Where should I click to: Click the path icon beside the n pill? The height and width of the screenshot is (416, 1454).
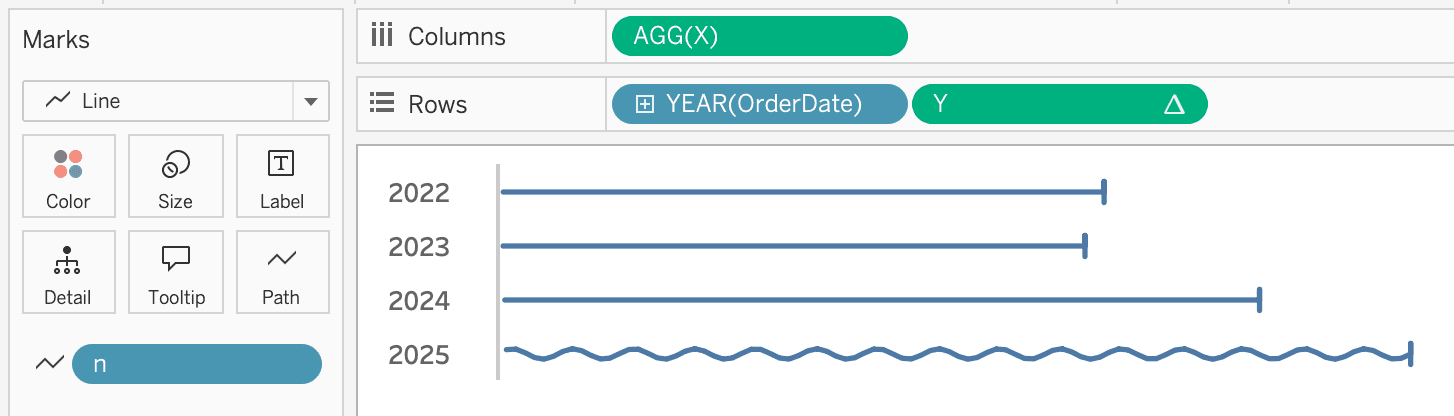(49, 365)
